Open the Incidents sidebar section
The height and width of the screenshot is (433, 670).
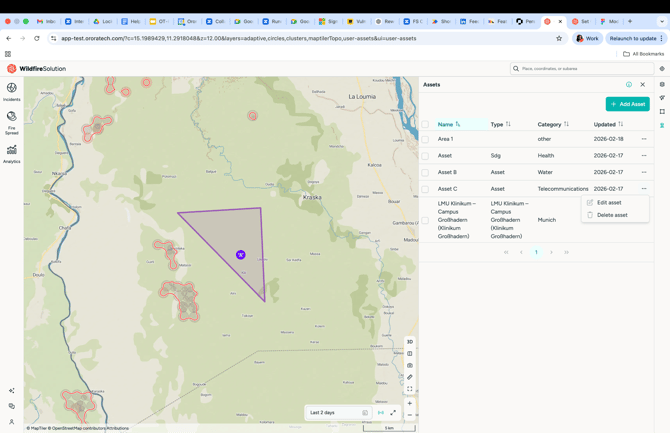12,91
